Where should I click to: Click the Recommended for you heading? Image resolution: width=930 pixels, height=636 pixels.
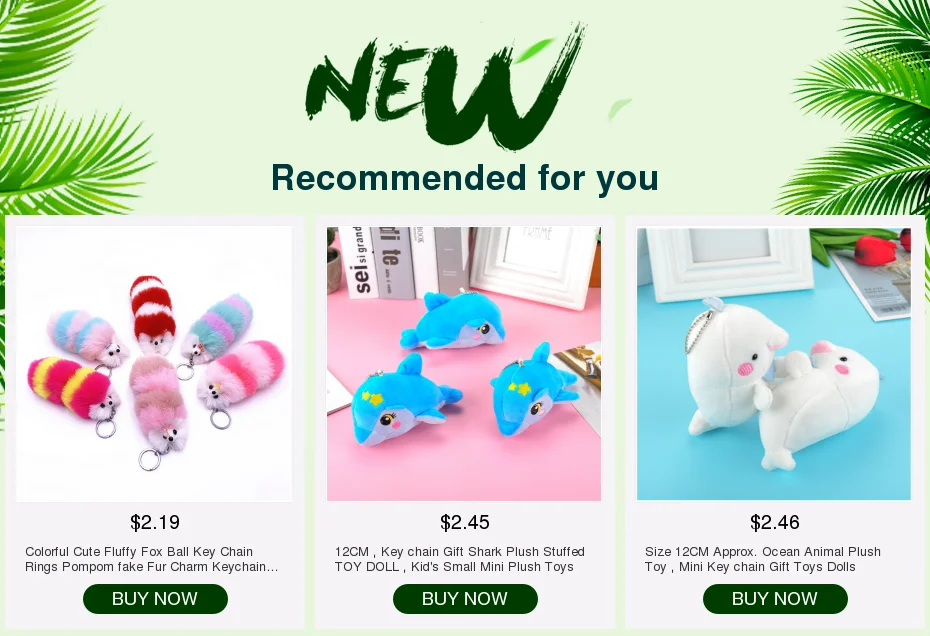pyautogui.click(x=465, y=177)
